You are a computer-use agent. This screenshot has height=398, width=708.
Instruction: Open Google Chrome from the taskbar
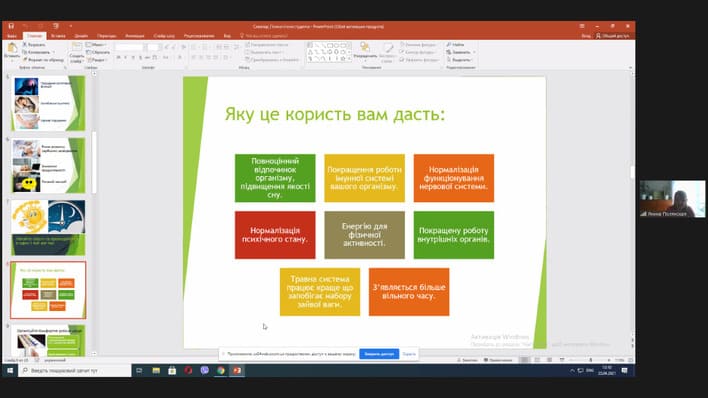click(221, 370)
